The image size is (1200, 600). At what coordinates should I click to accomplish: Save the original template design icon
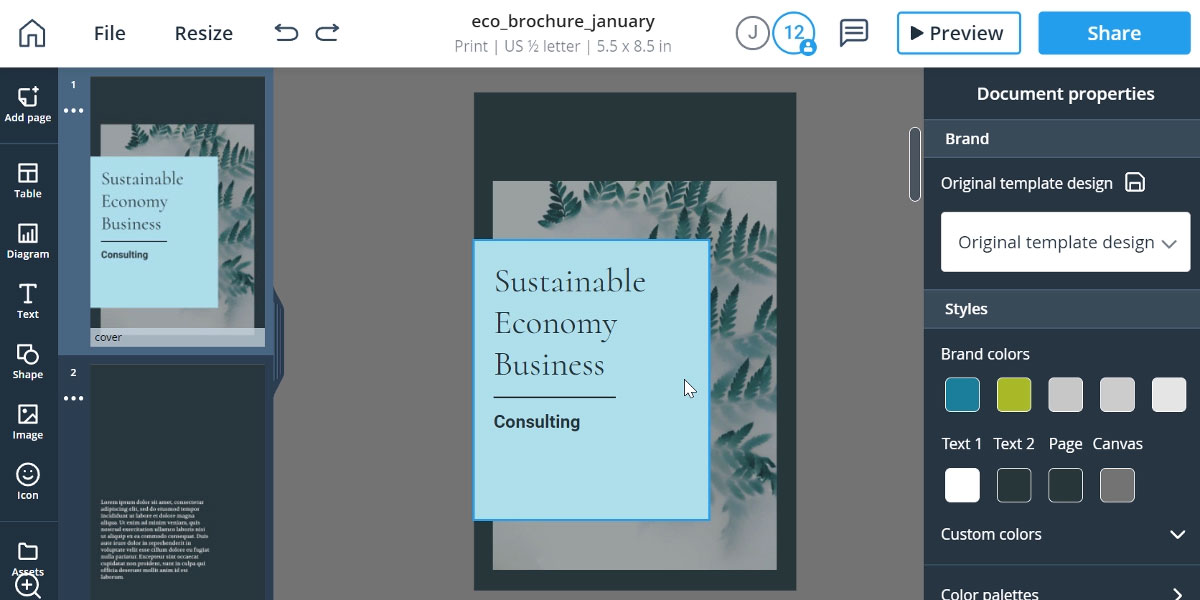pos(1135,183)
